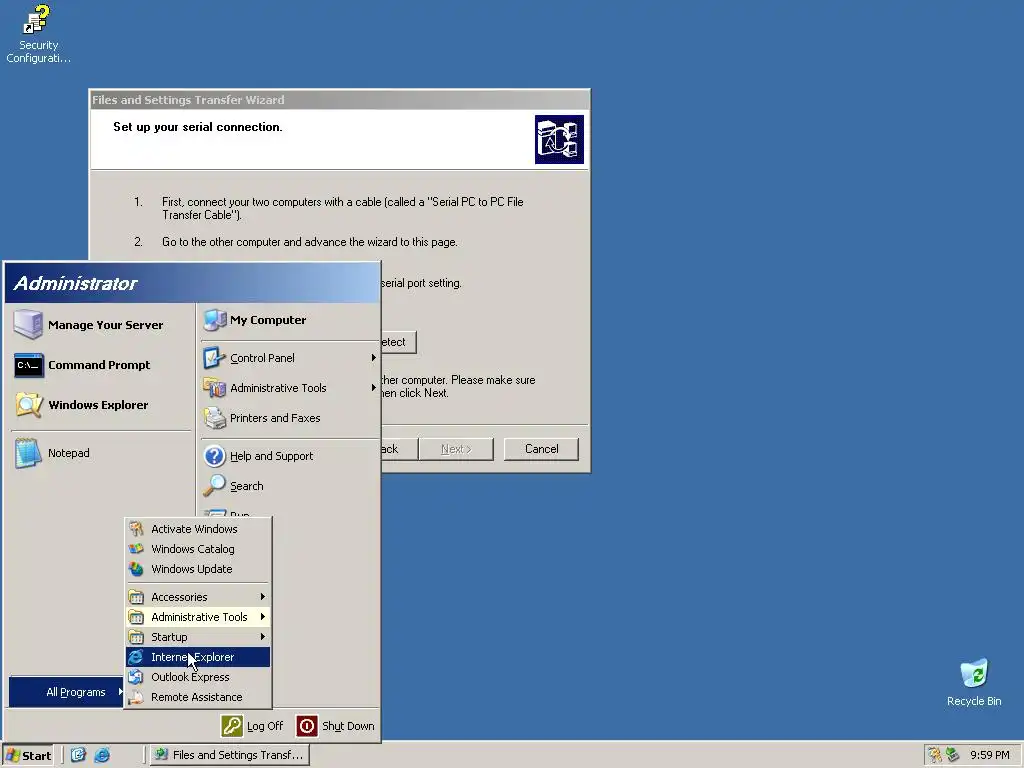Image resolution: width=1024 pixels, height=768 pixels.
Task: Expand the Administrative Tools arrow in All Programs
Action: [263, 616]
